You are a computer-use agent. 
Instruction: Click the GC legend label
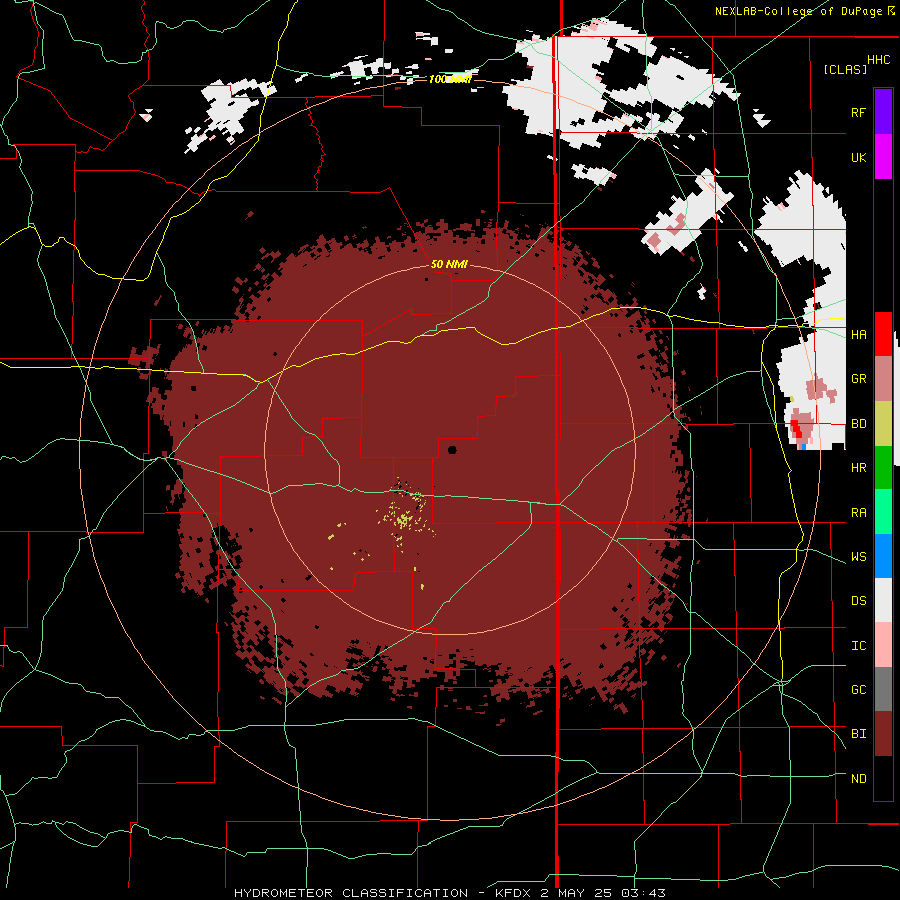click(858, 690)
